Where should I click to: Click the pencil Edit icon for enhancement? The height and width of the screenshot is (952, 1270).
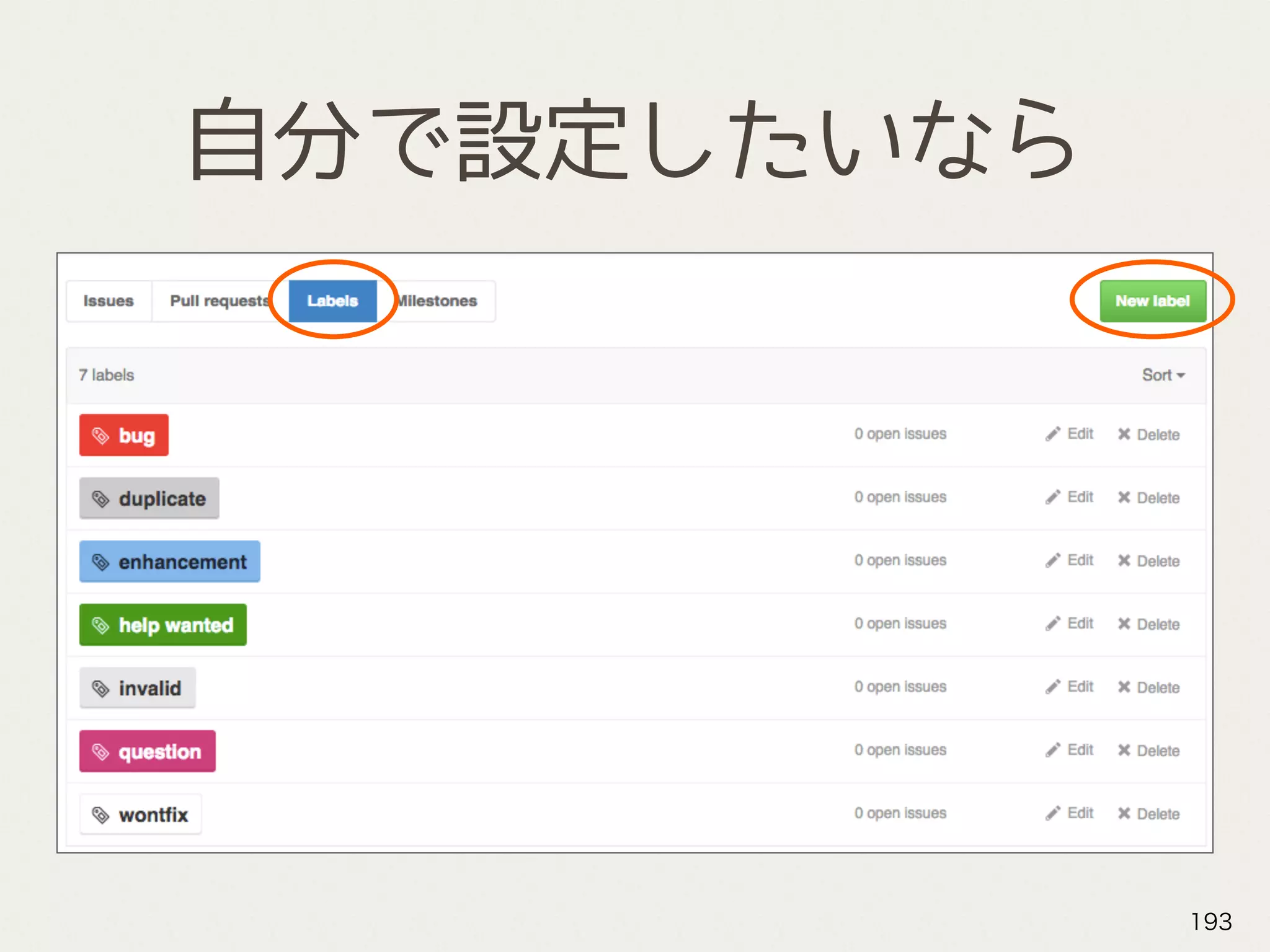(x=1052, y=561)
